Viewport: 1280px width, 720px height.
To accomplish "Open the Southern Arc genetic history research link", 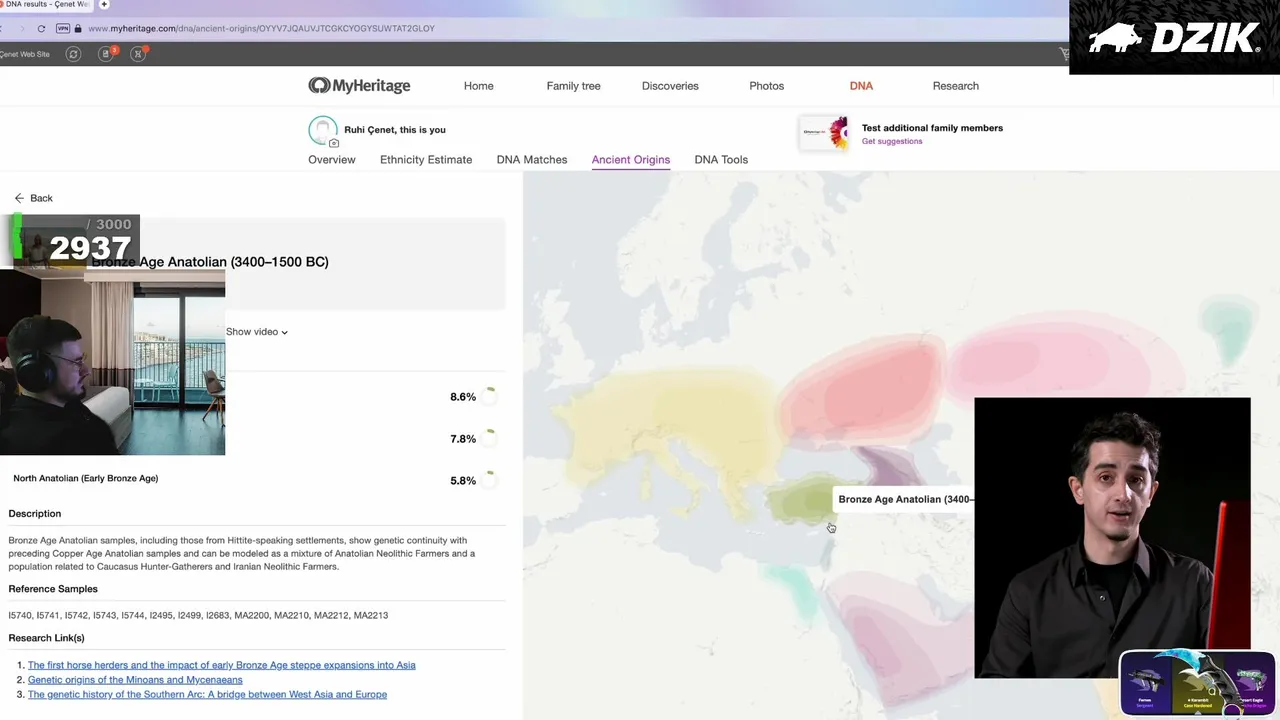I will pos(207,694).
